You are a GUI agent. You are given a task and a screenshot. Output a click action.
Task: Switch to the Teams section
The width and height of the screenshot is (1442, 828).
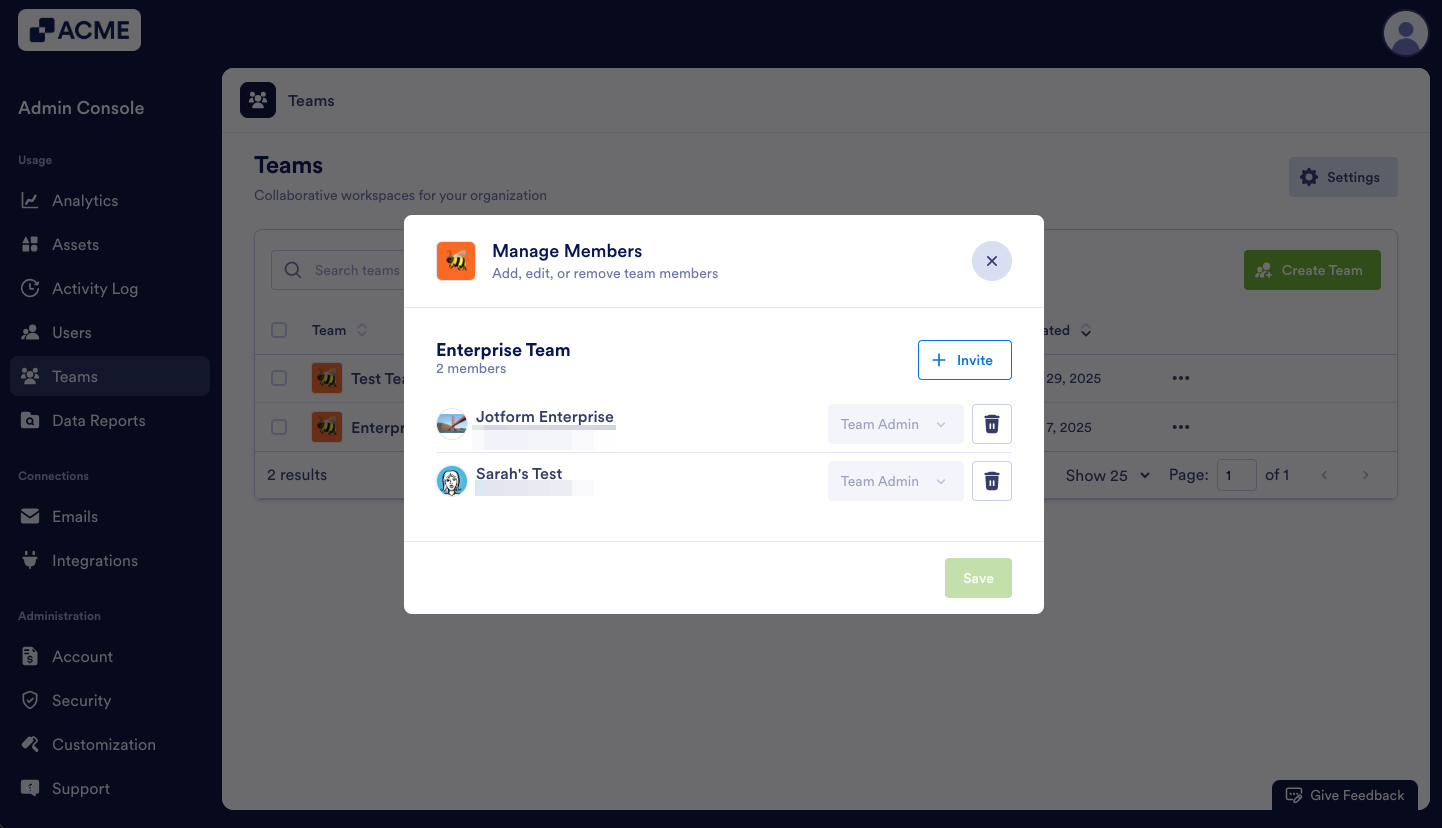click(x=74, y=376)
